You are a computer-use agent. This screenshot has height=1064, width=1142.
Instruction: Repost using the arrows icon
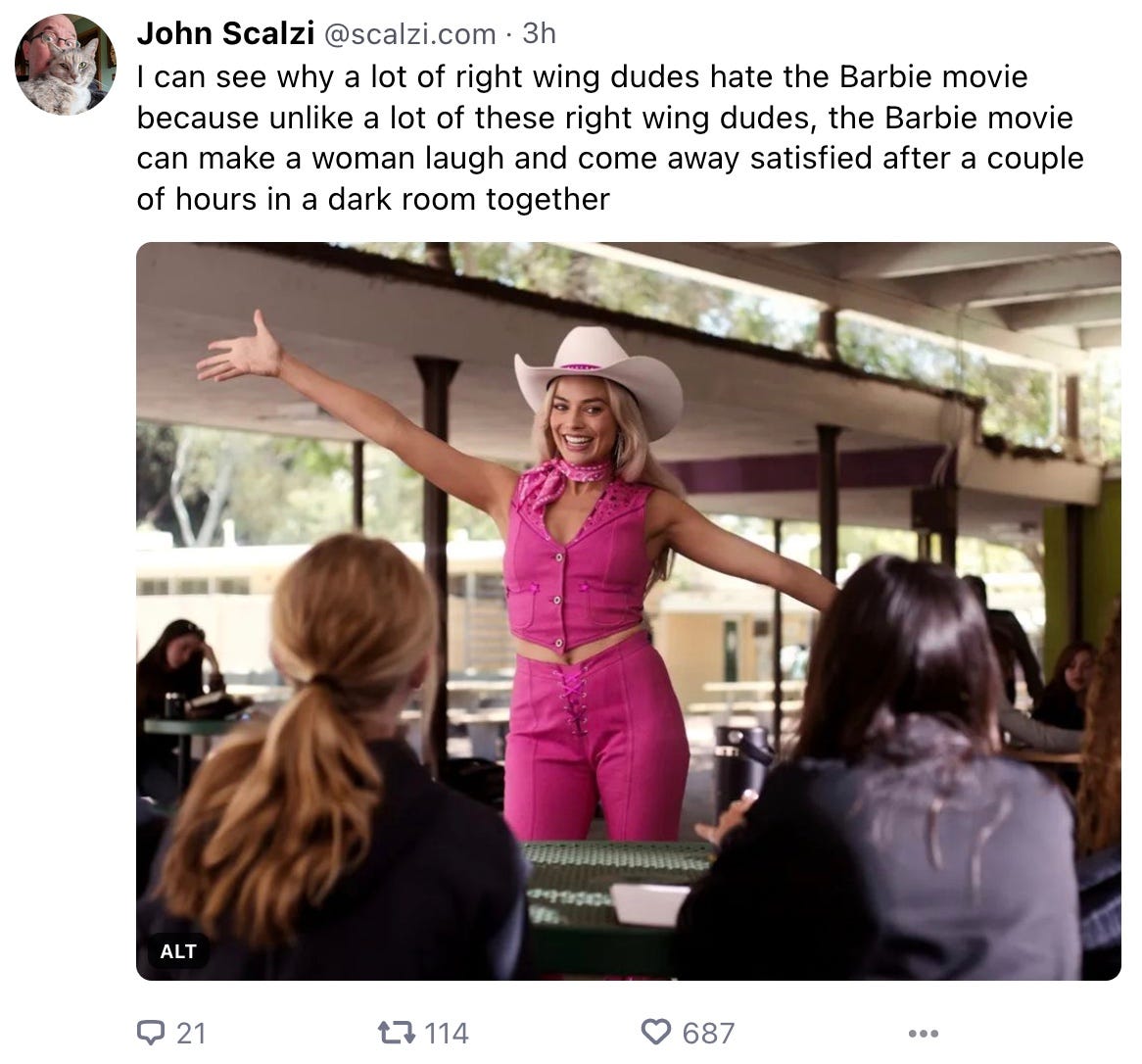click(397, 1032)
